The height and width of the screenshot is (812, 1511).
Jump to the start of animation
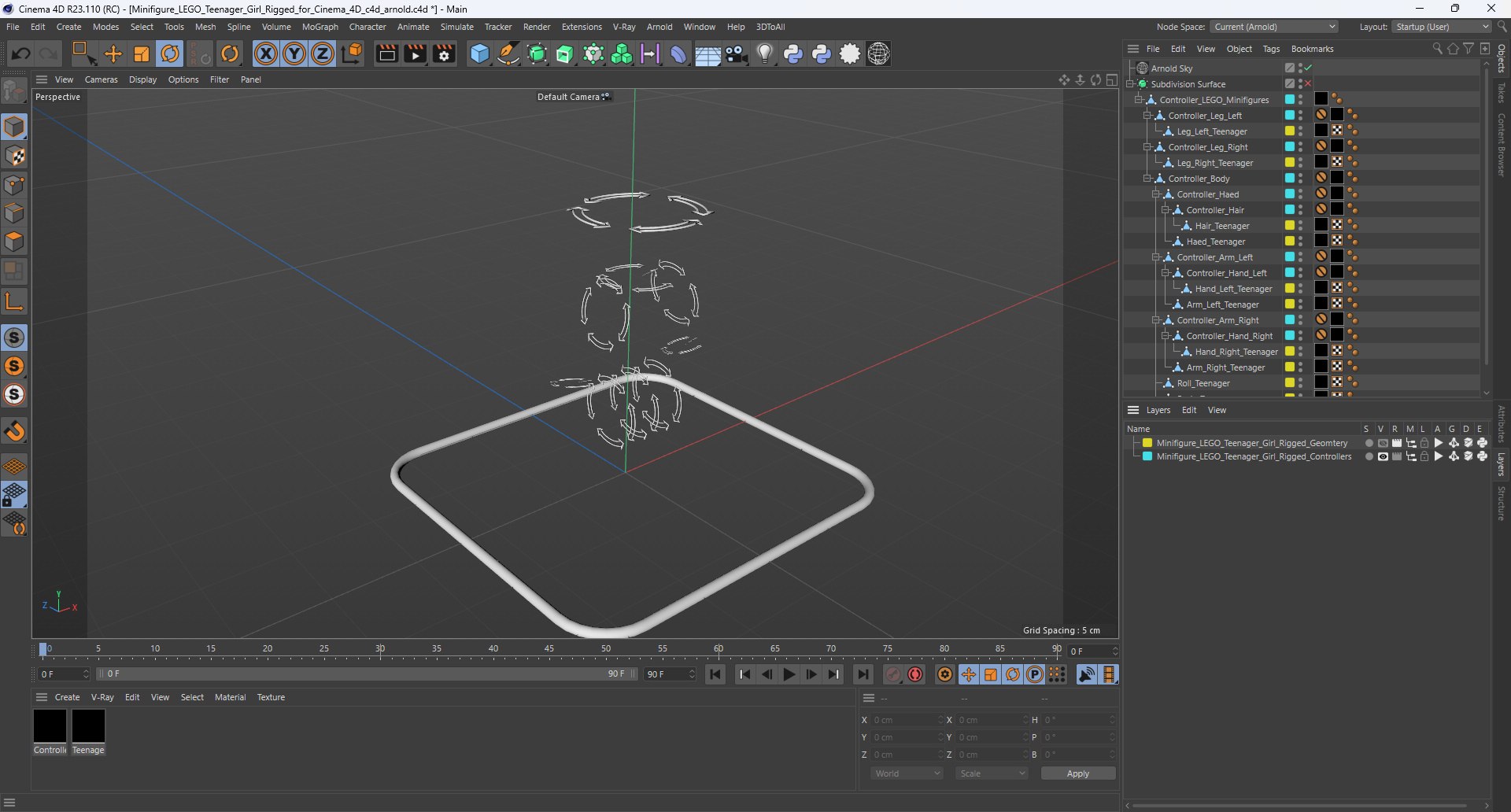click(715, 674)
